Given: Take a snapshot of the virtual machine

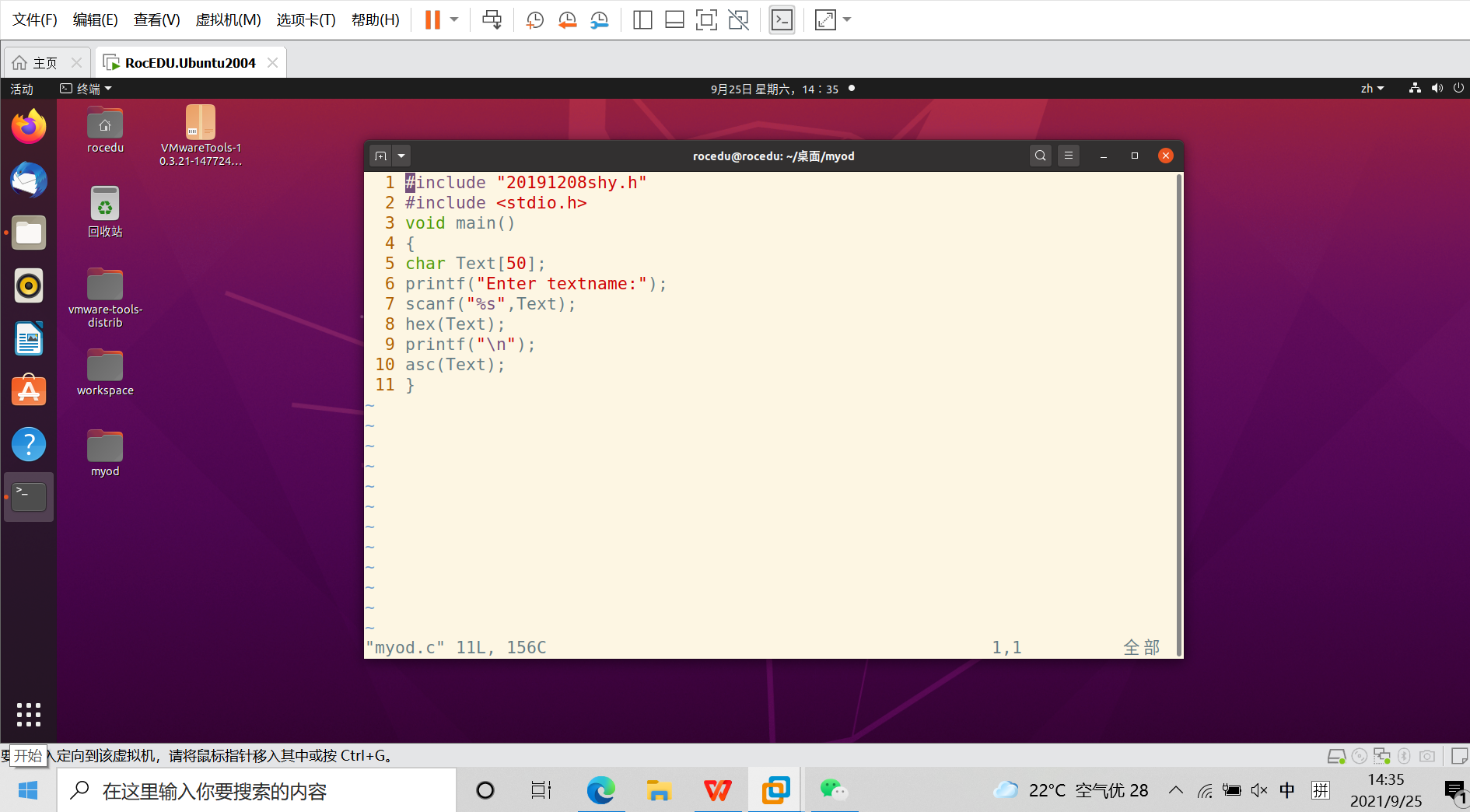Looking at the screenshot, I should pos(535,19).
